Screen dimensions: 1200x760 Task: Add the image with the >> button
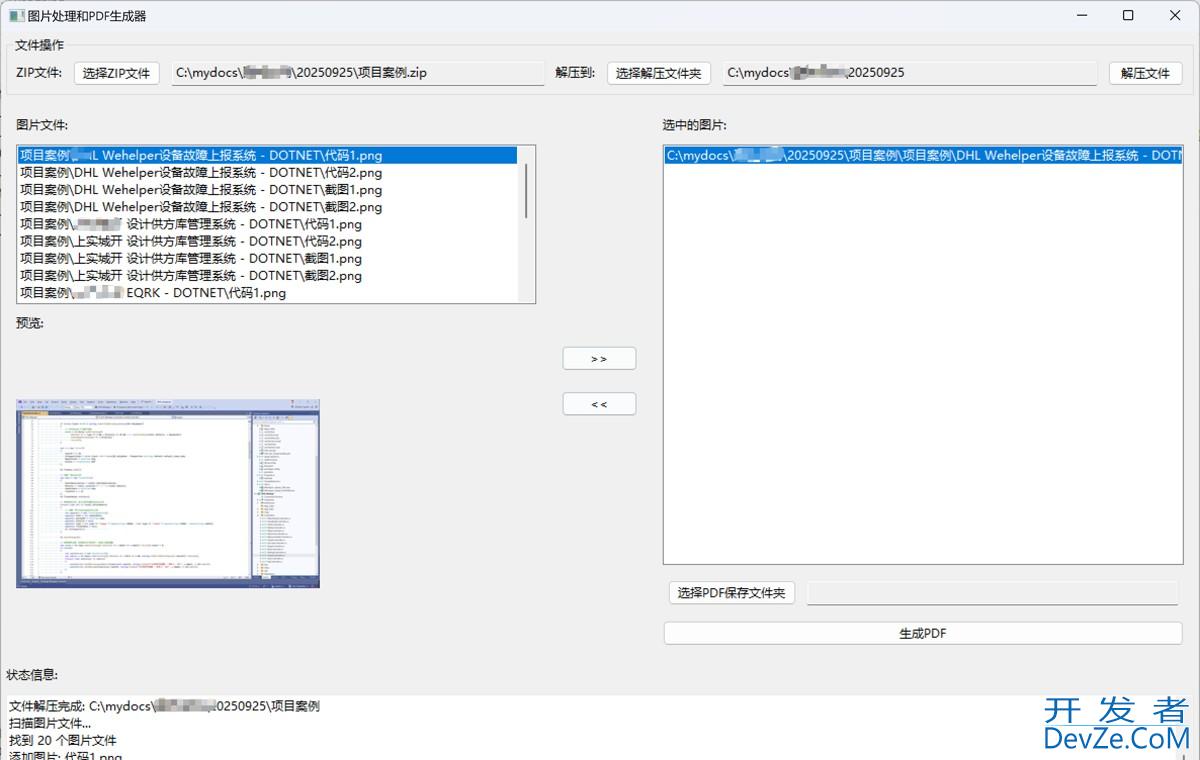tap(599, 358)
